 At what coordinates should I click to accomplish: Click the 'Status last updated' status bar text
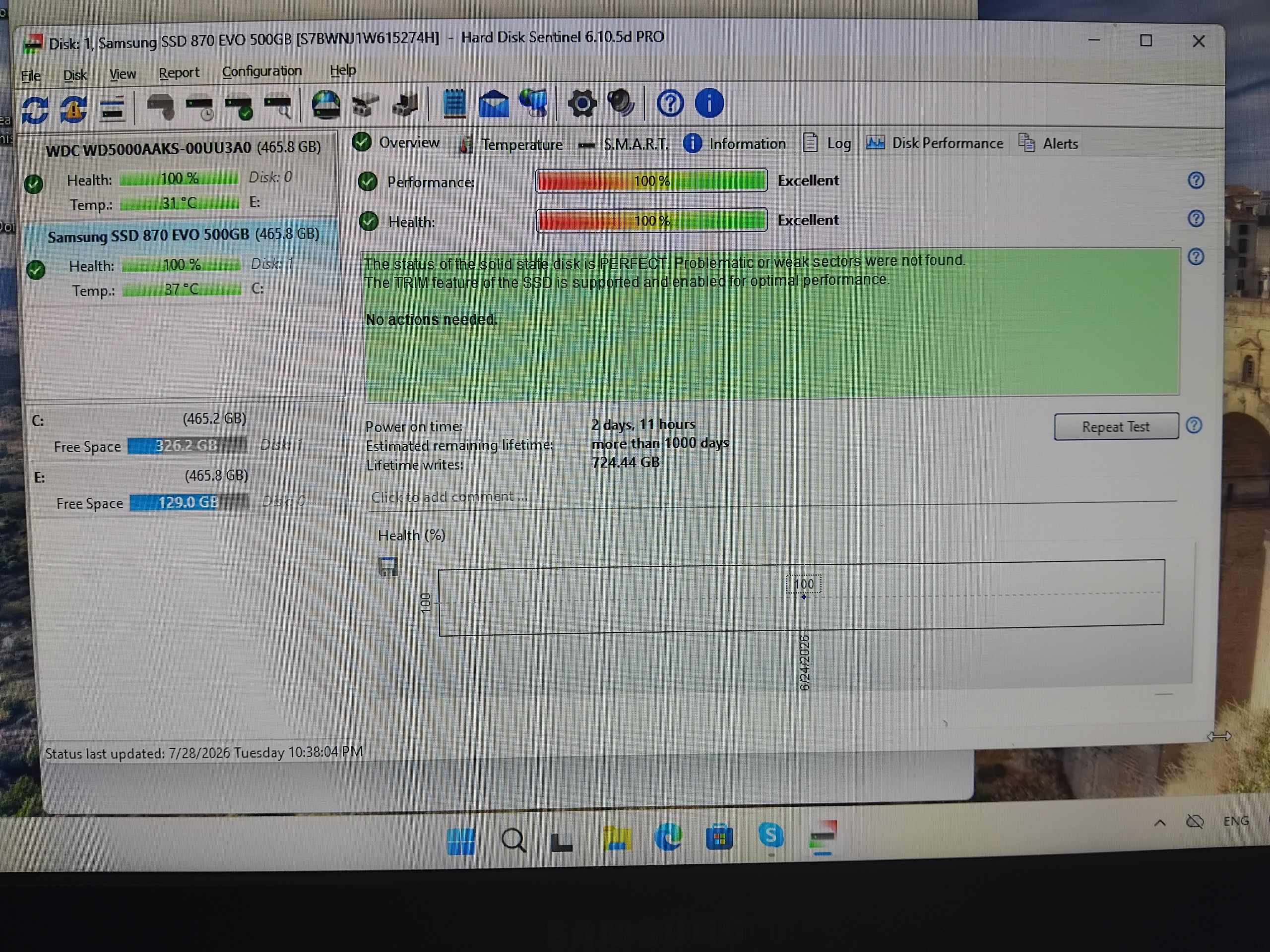[x=204, y=752]
